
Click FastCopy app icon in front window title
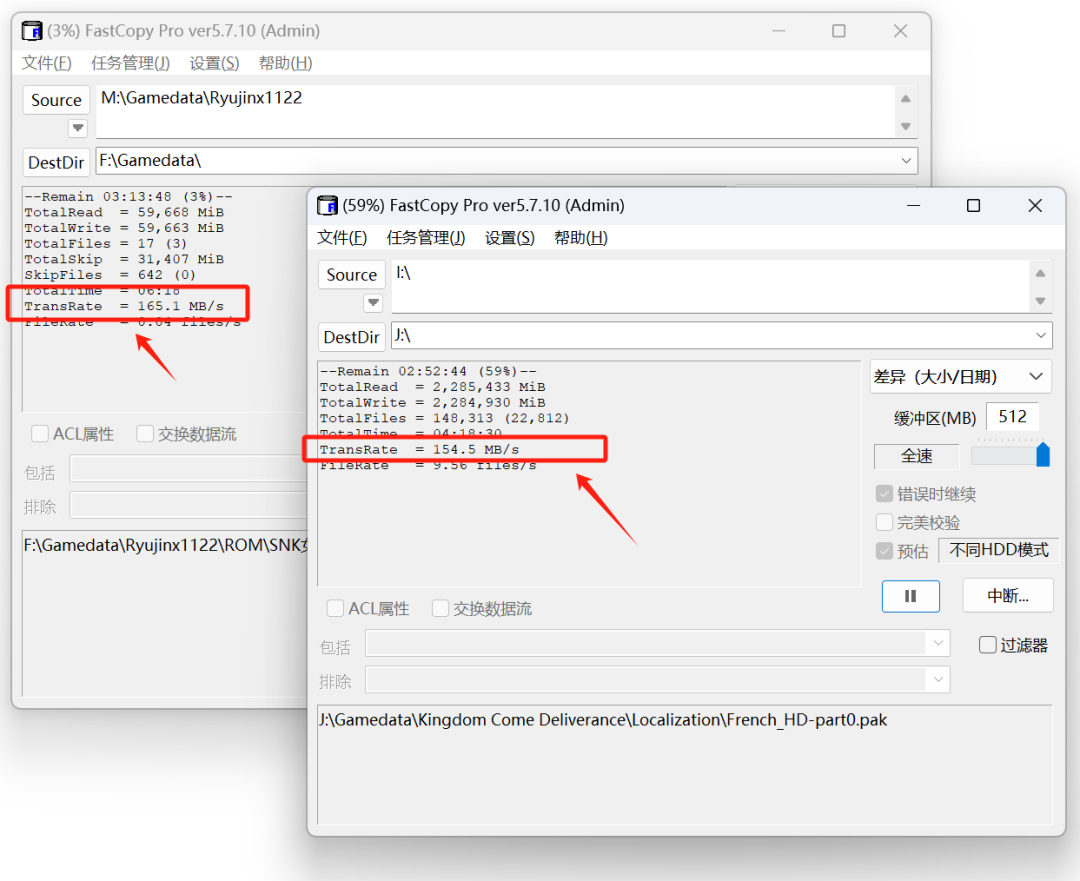(327, 205)
